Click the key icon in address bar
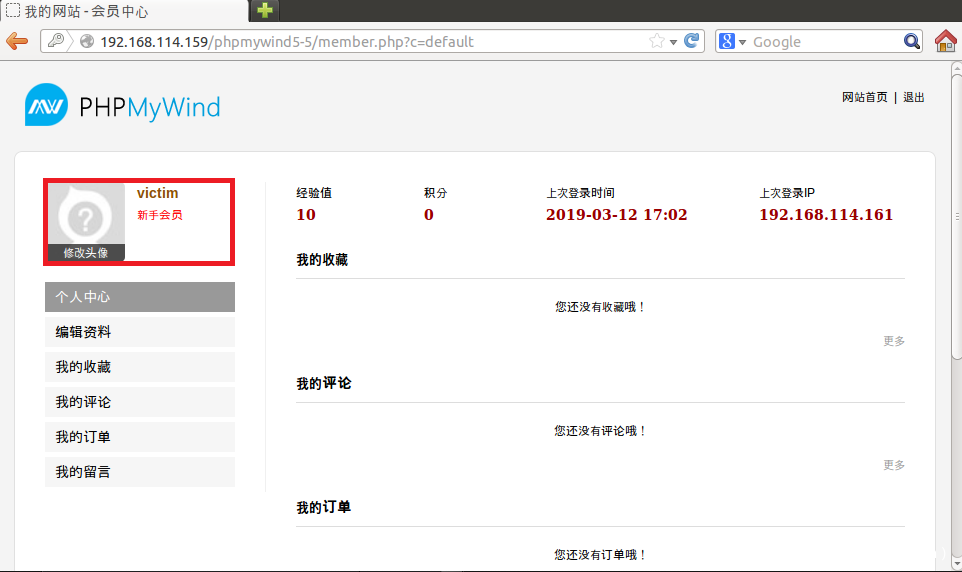Screen dimensions: 962x572 tap(56, 41)
